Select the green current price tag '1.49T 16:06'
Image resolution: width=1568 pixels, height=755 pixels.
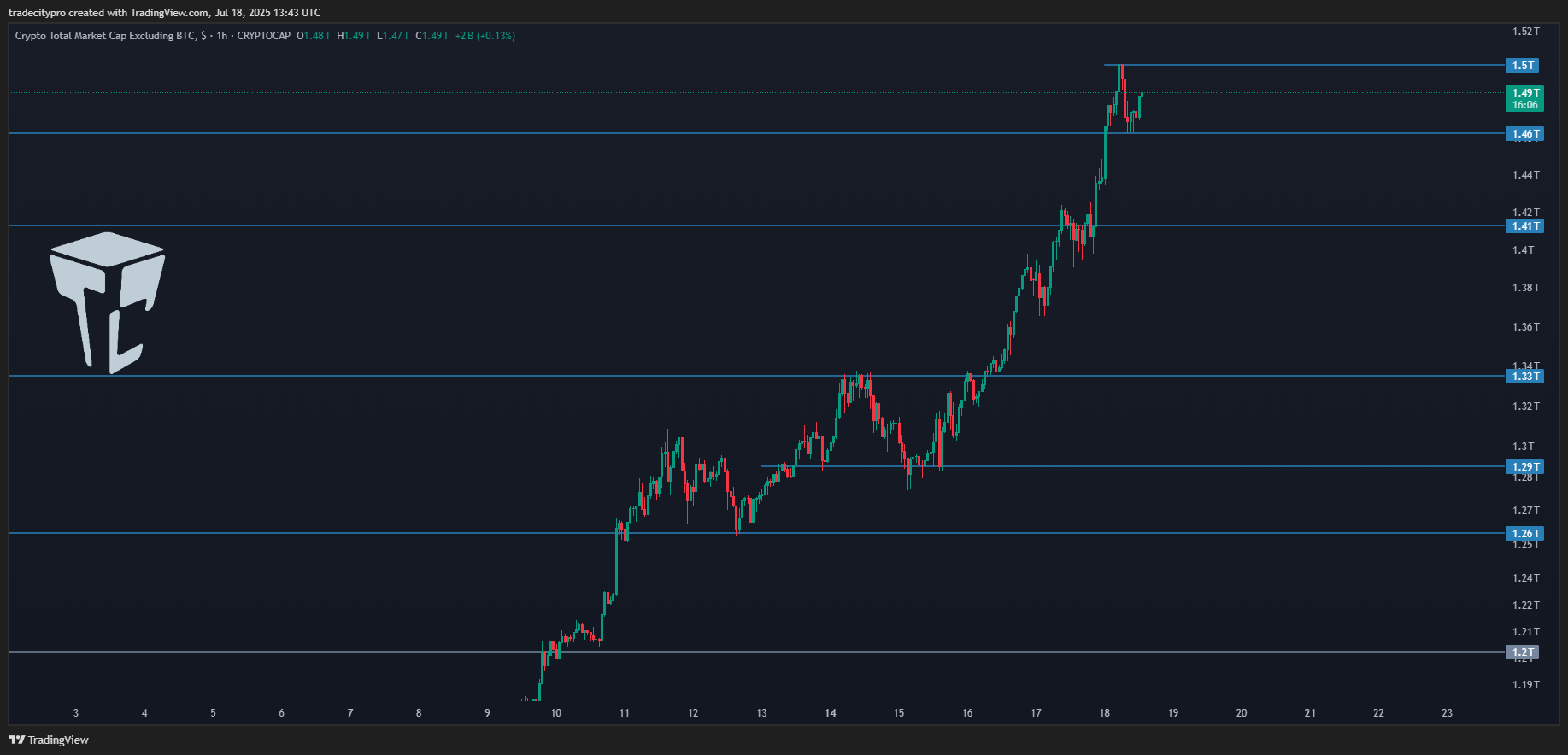(1524, 99)
